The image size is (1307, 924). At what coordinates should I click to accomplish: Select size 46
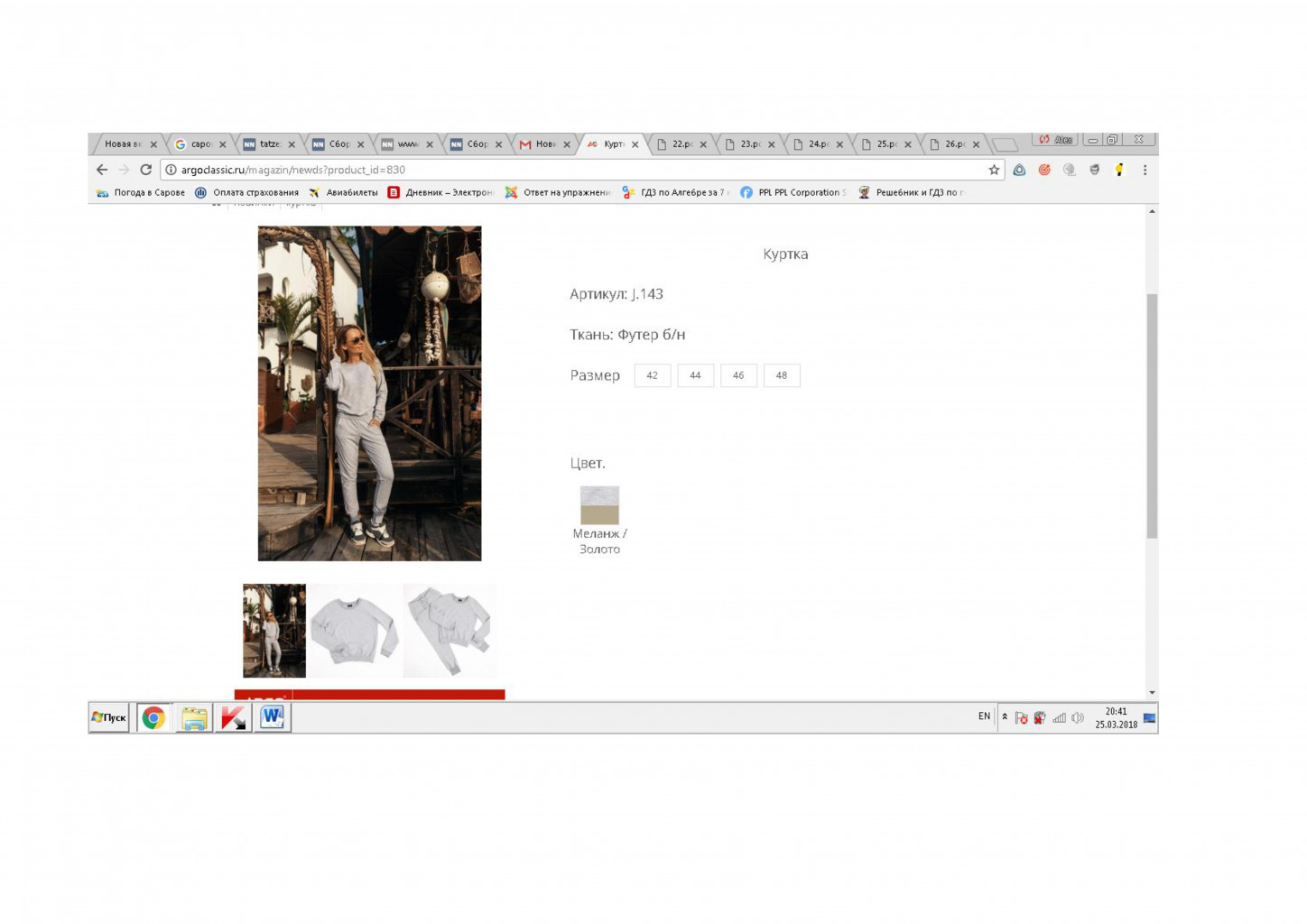[x=738, y=375]
